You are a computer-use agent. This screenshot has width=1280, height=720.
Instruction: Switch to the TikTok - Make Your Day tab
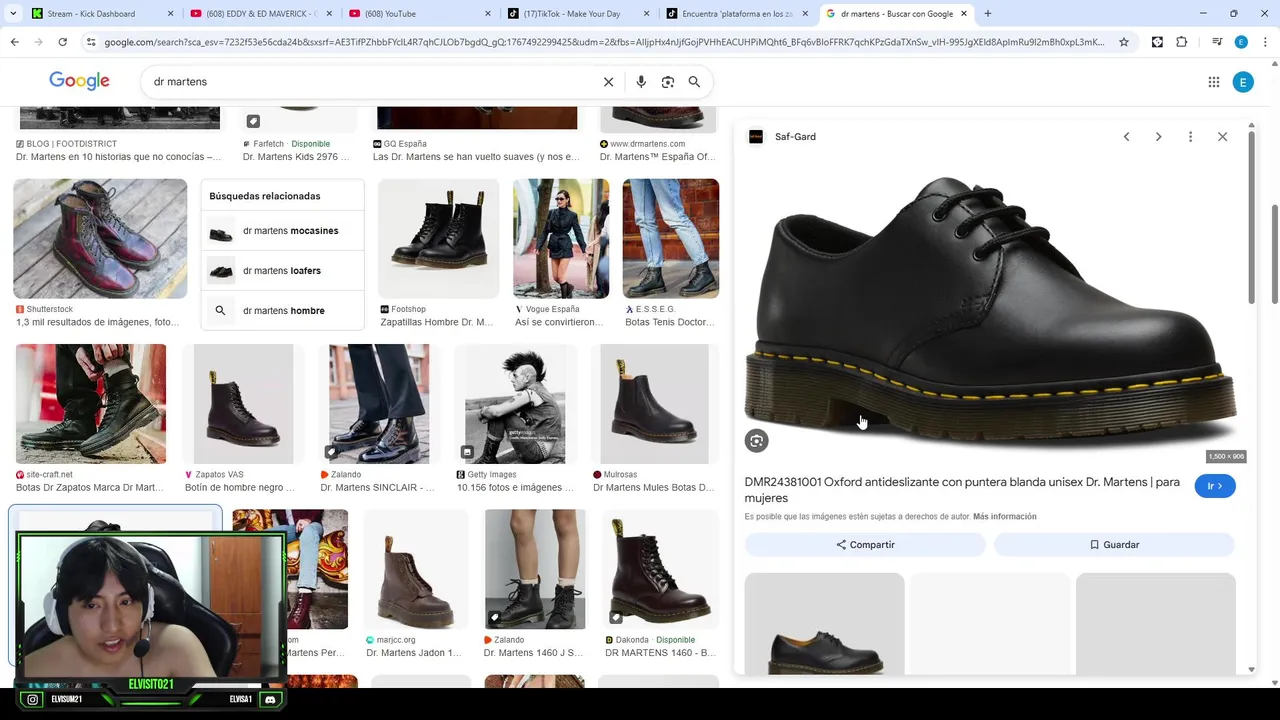(x=570, y=13)
